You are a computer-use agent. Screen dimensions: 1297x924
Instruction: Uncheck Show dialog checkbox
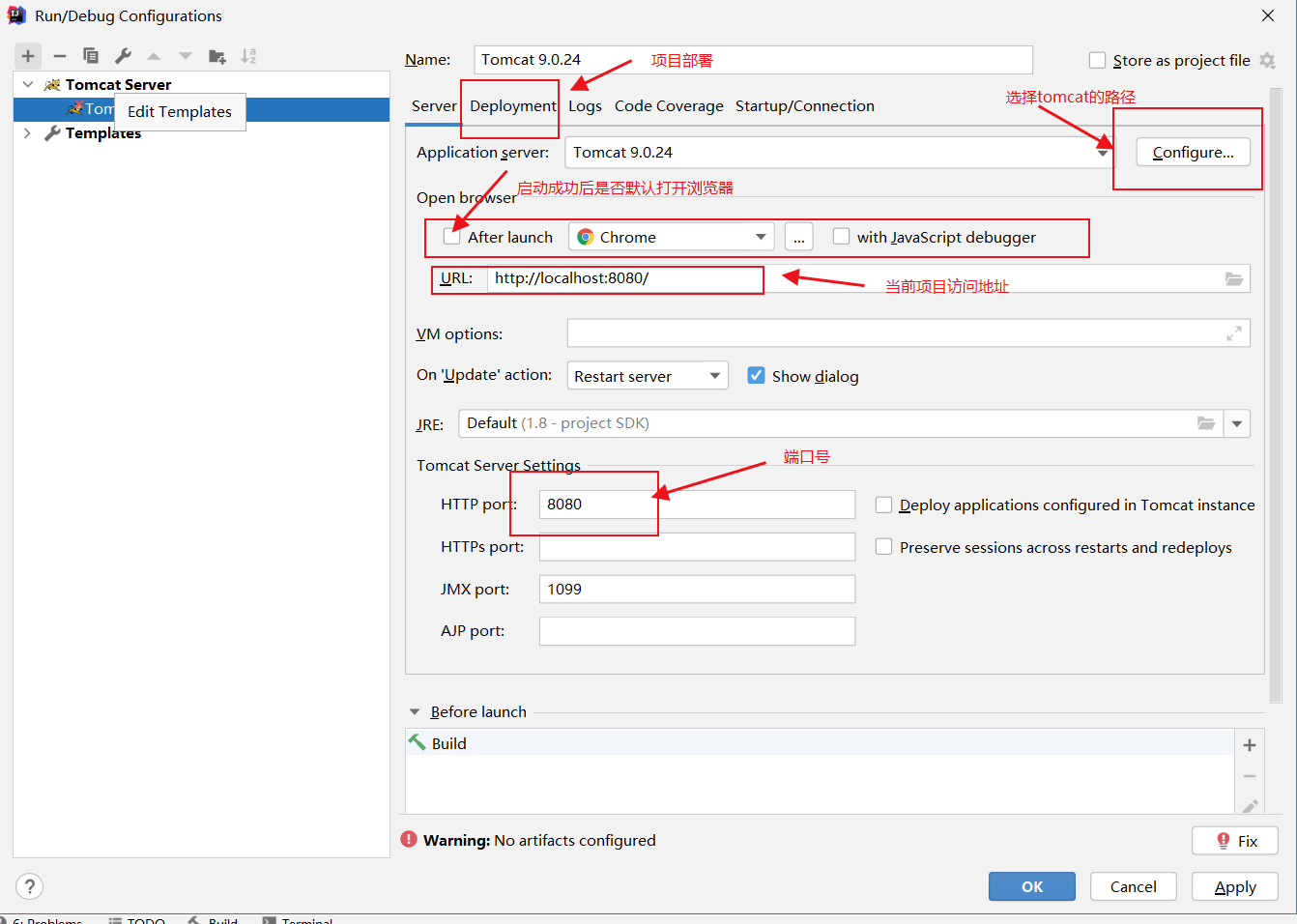point(756,376)
